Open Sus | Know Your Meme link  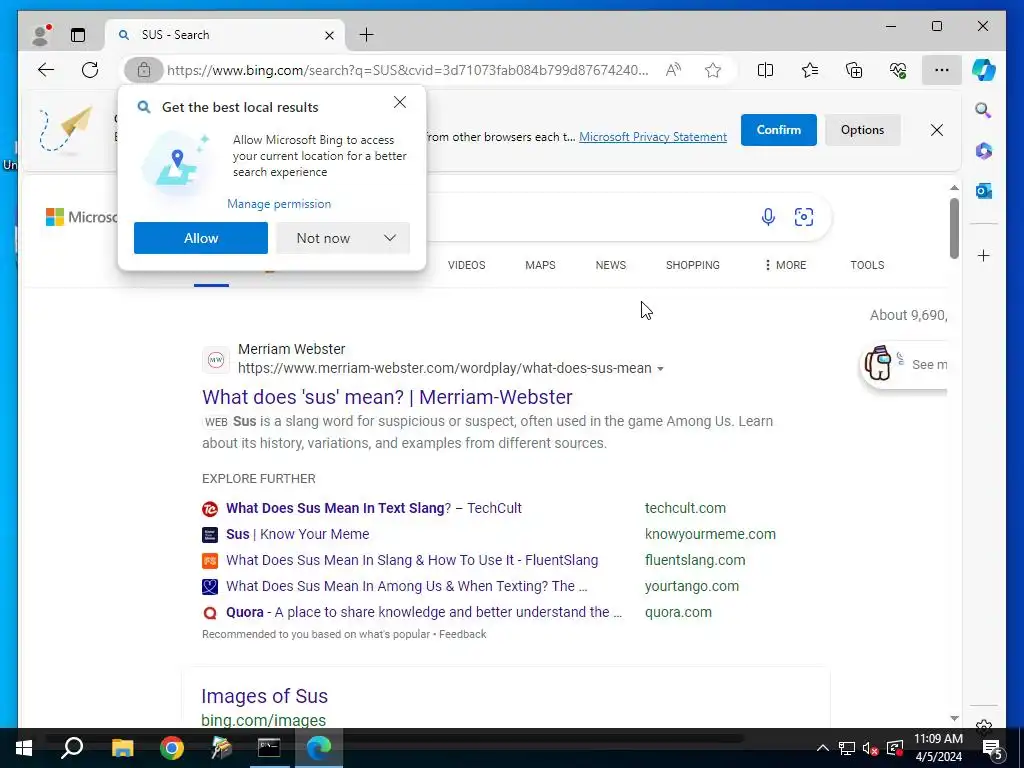(x=297, y=534)
